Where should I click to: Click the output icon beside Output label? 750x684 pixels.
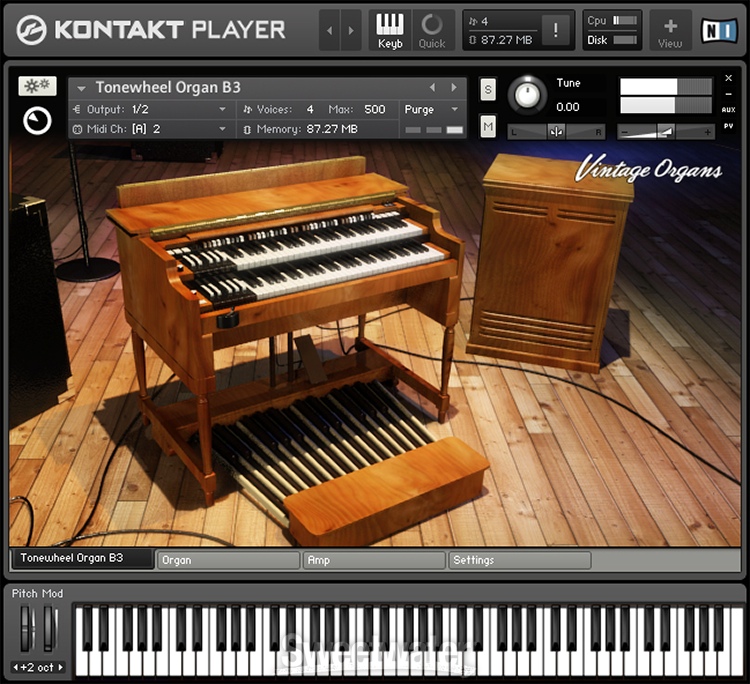click(x=77, y=110)
